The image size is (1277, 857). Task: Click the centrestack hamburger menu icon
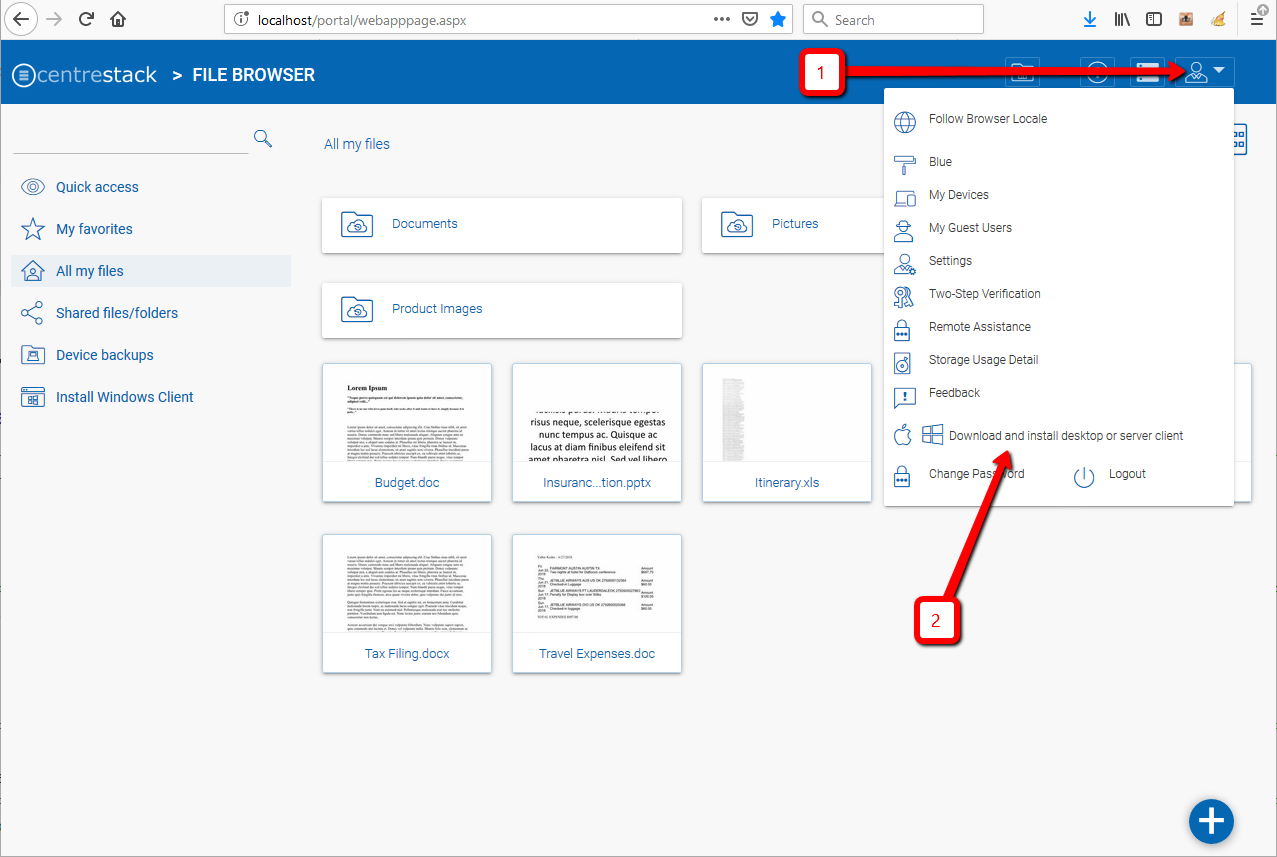[23, 75]
